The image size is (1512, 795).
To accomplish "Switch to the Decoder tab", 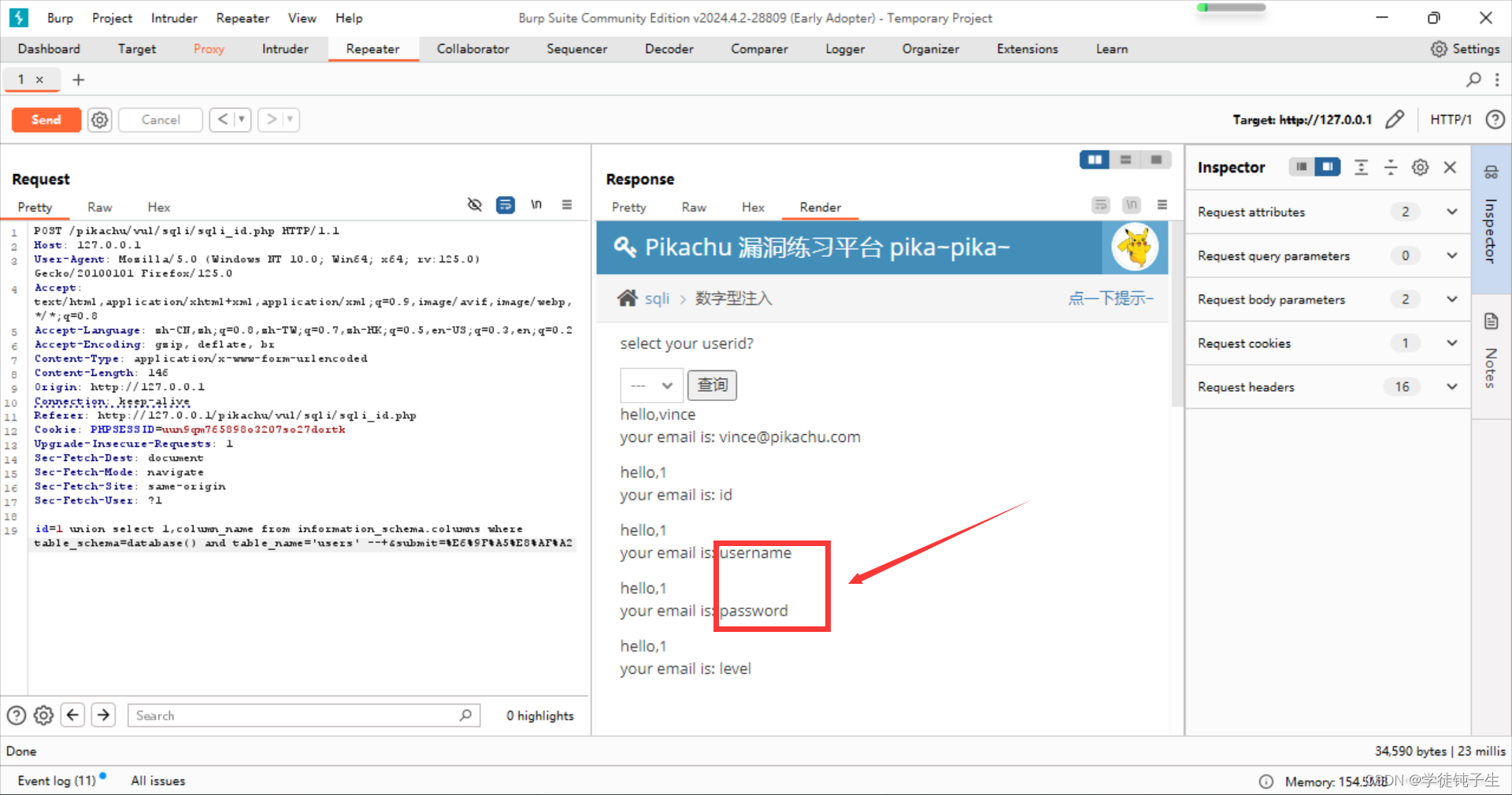I will [669, 49].
